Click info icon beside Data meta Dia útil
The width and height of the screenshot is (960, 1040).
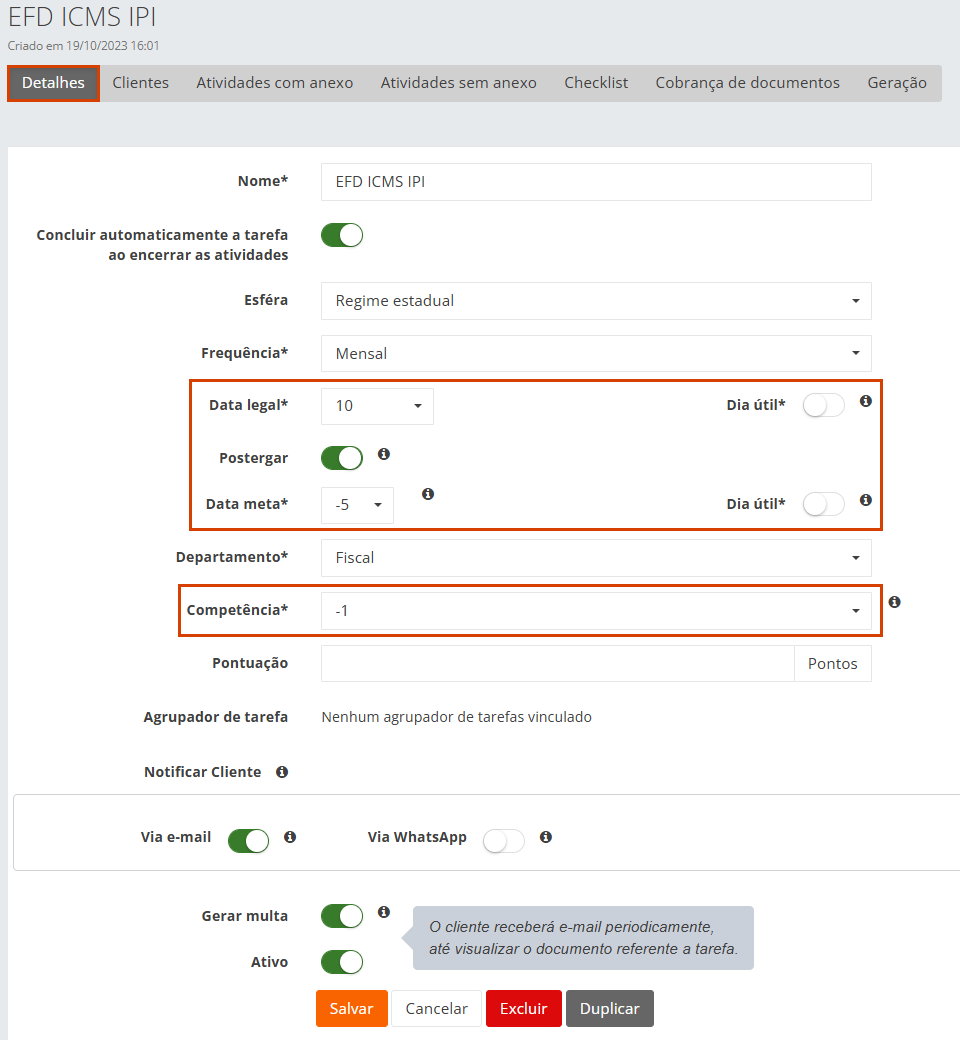point(866,500)
